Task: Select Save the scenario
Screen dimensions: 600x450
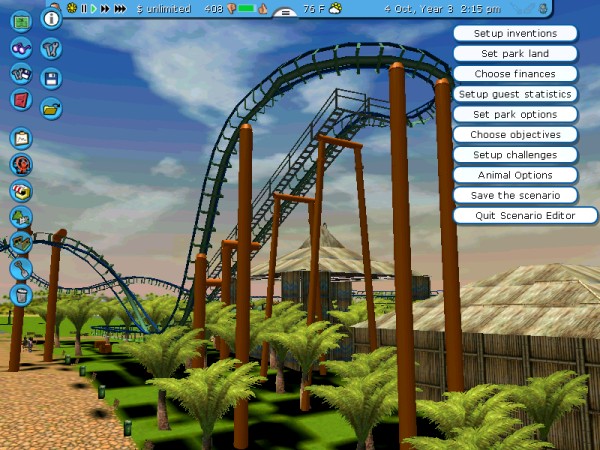Action: [x=515, y=196]
